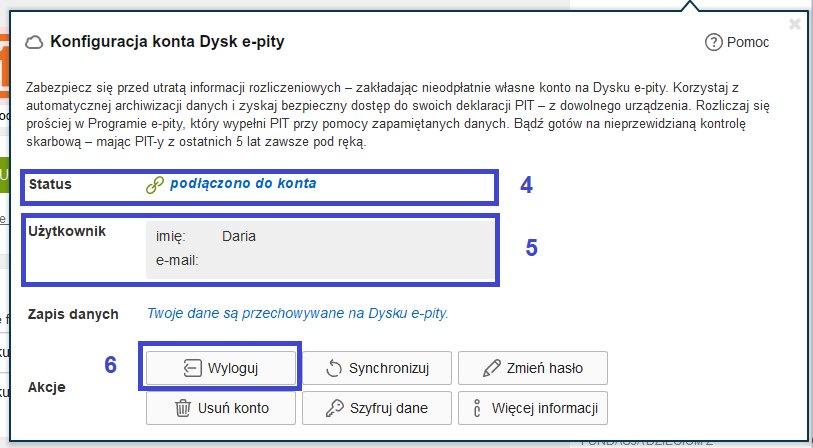
Task: Click the Użytkownik label
Action: click(68, 231)
